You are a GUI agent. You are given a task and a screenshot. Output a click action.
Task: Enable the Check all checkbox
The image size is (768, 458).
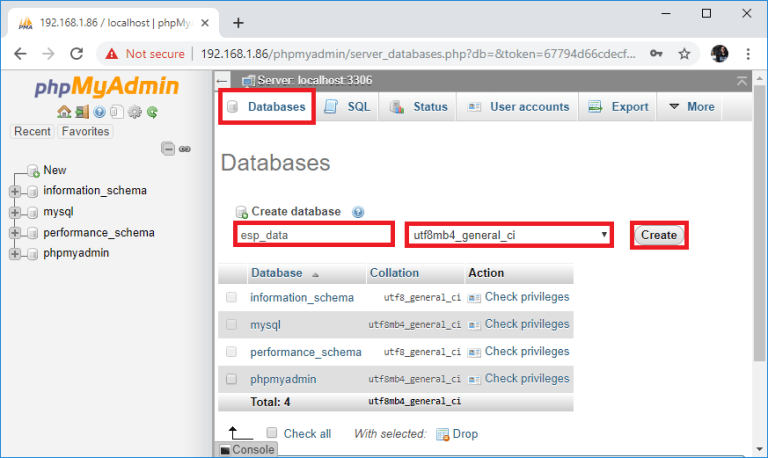tap(273, 433)
